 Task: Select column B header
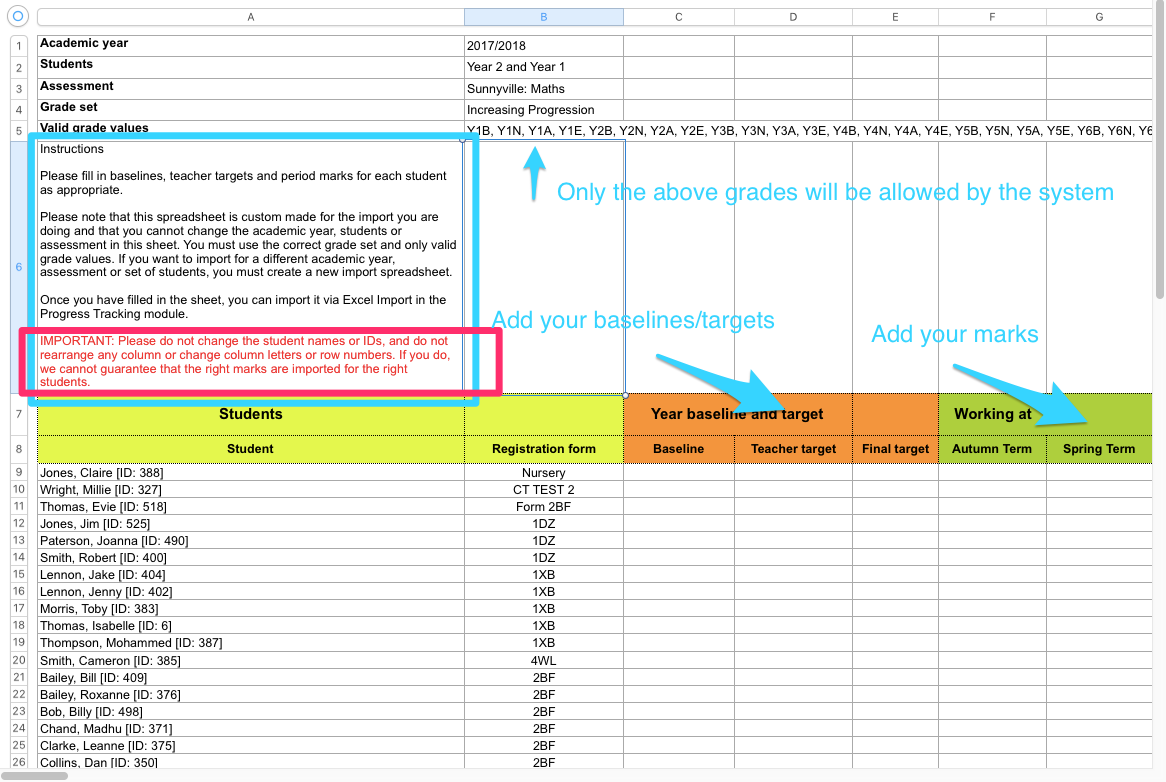point(543,17)
